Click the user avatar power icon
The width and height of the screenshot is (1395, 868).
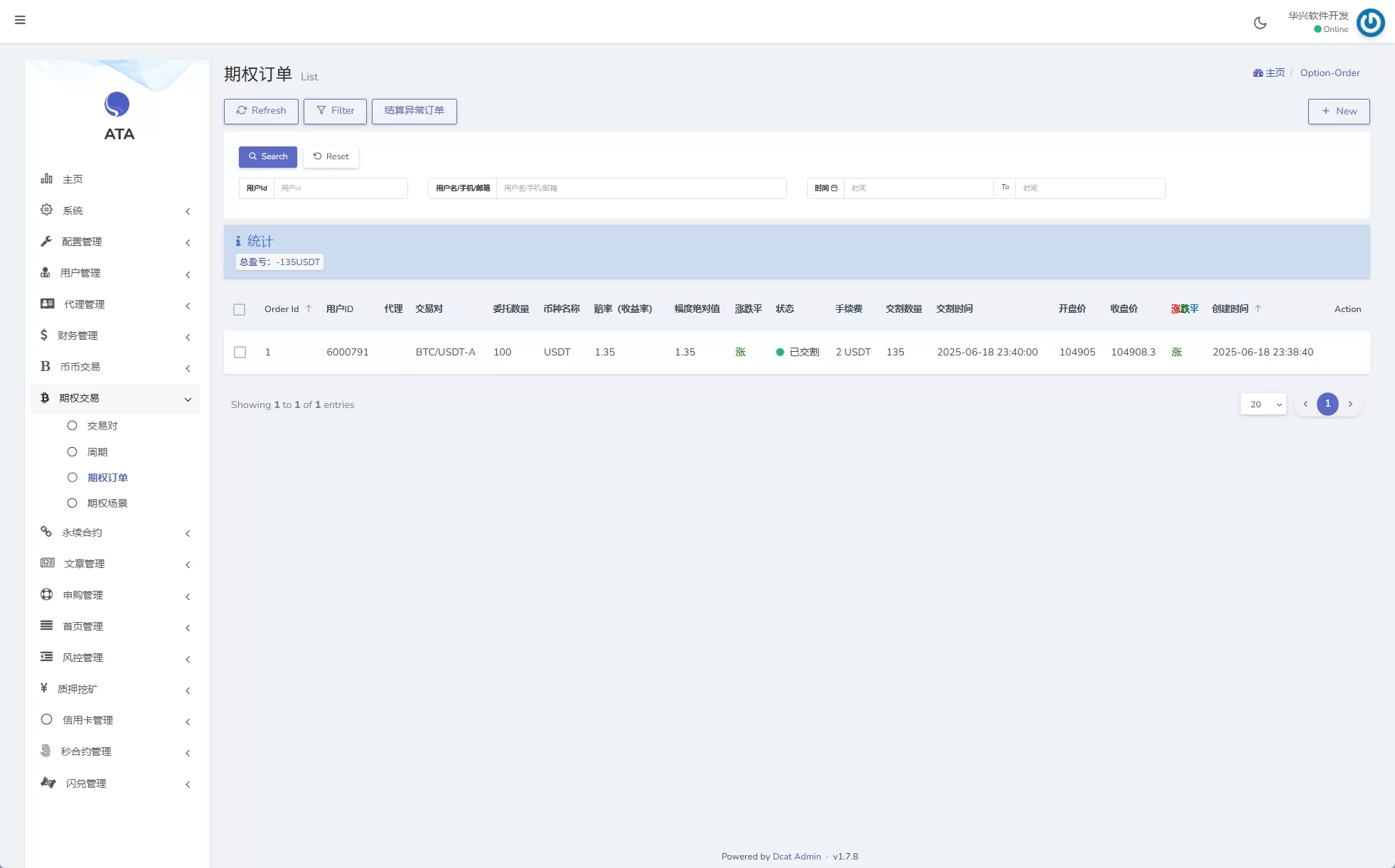pos(1370,23)
